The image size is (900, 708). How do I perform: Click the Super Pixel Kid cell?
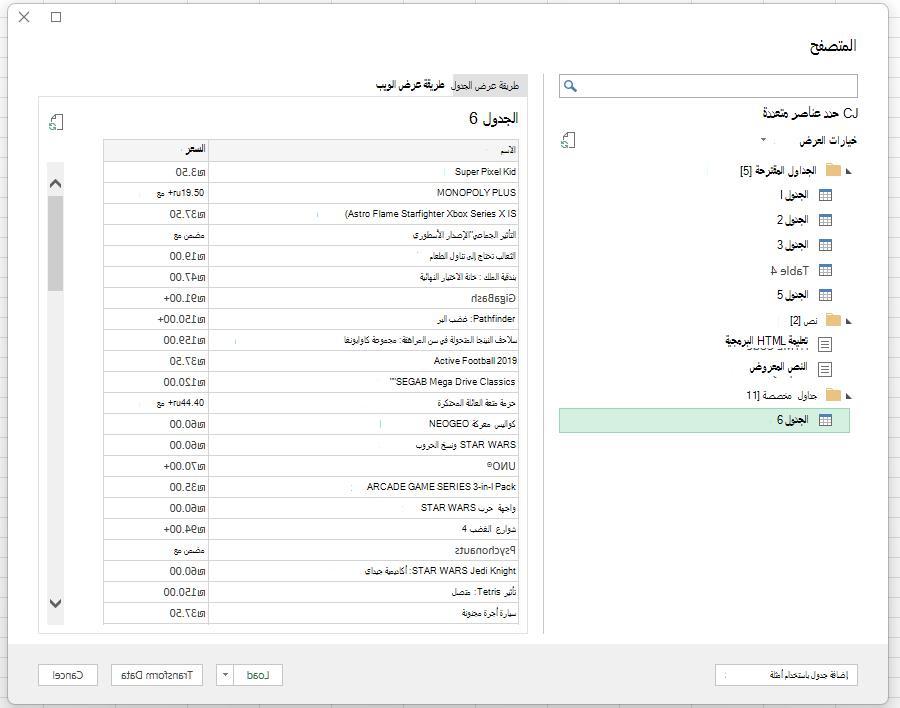point(363,172)
